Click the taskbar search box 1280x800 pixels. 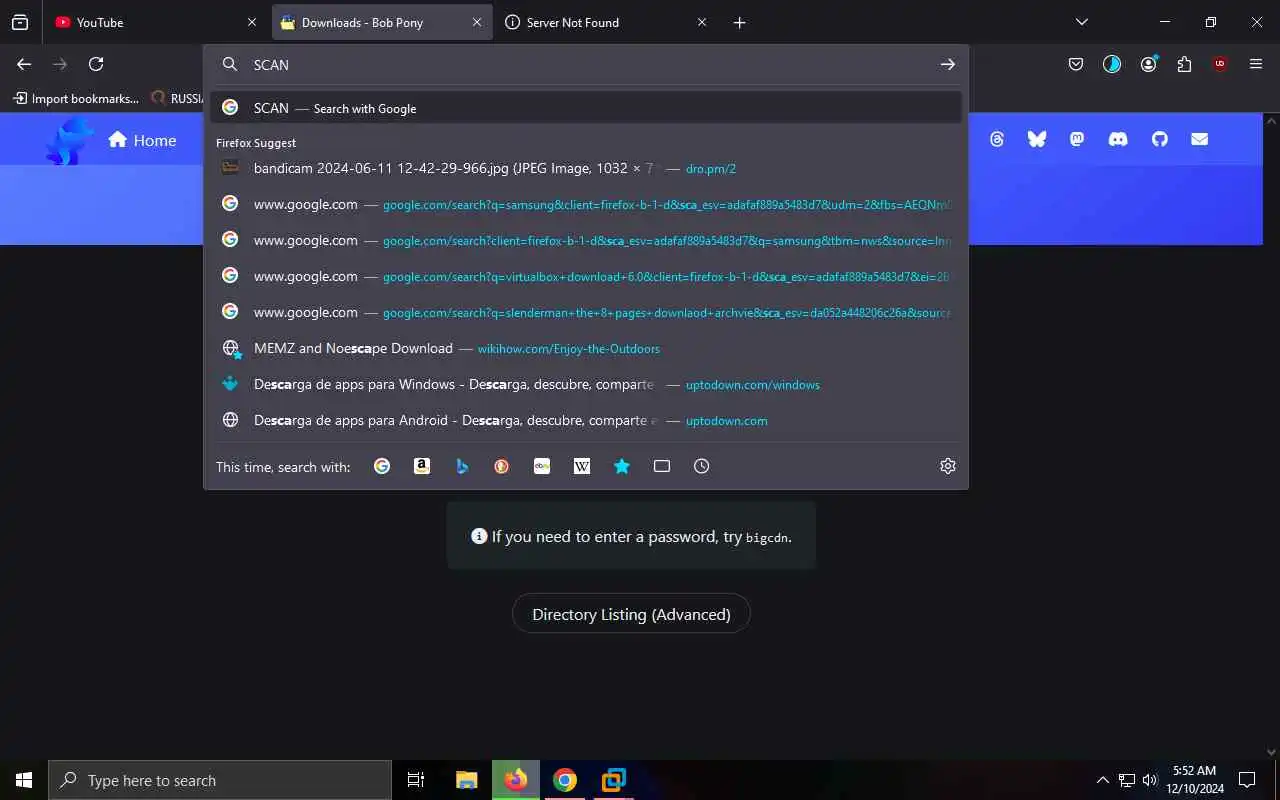pyautogui.click(x=220, y=780)
